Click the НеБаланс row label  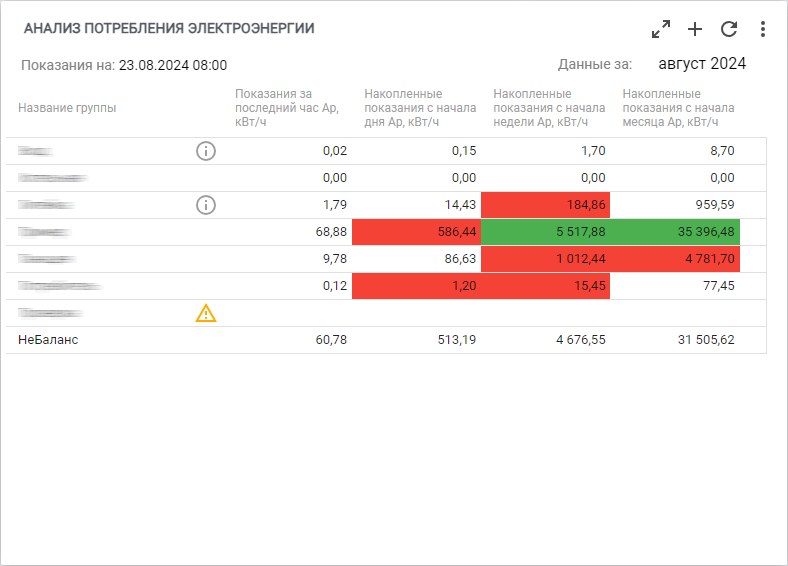coord(48,340)
